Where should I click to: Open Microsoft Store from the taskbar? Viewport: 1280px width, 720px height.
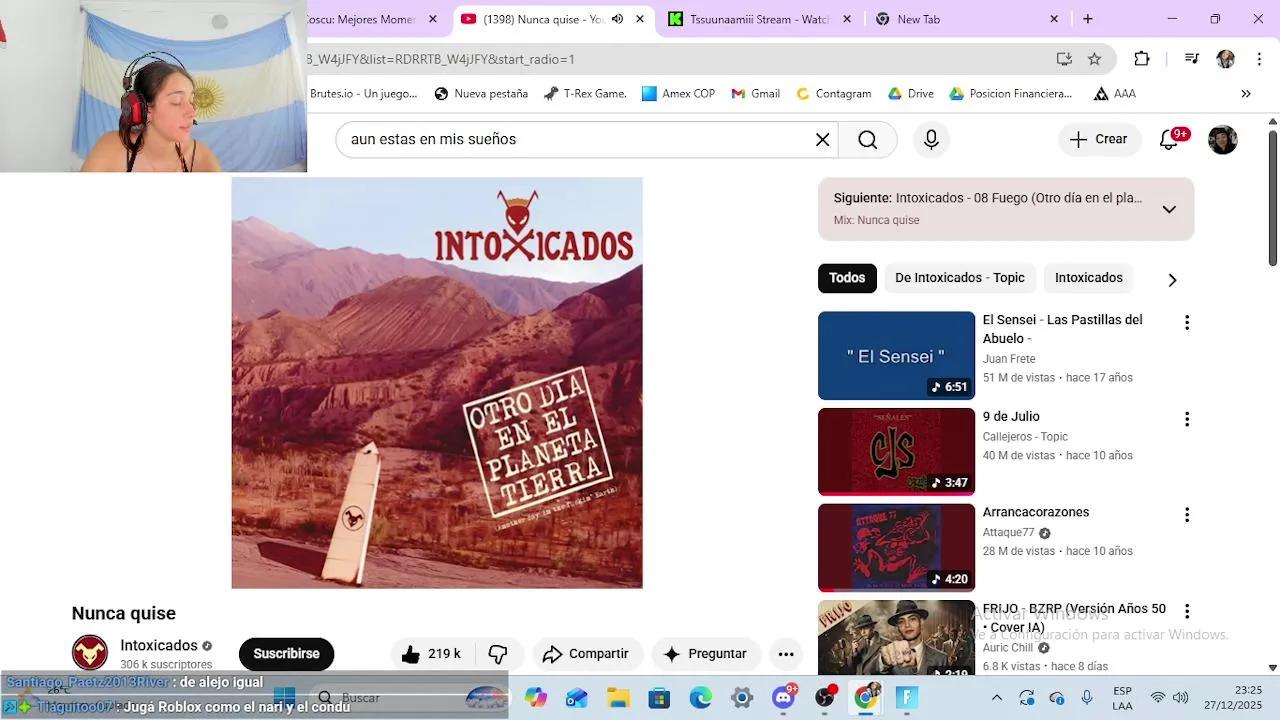(x=659, y=697)
